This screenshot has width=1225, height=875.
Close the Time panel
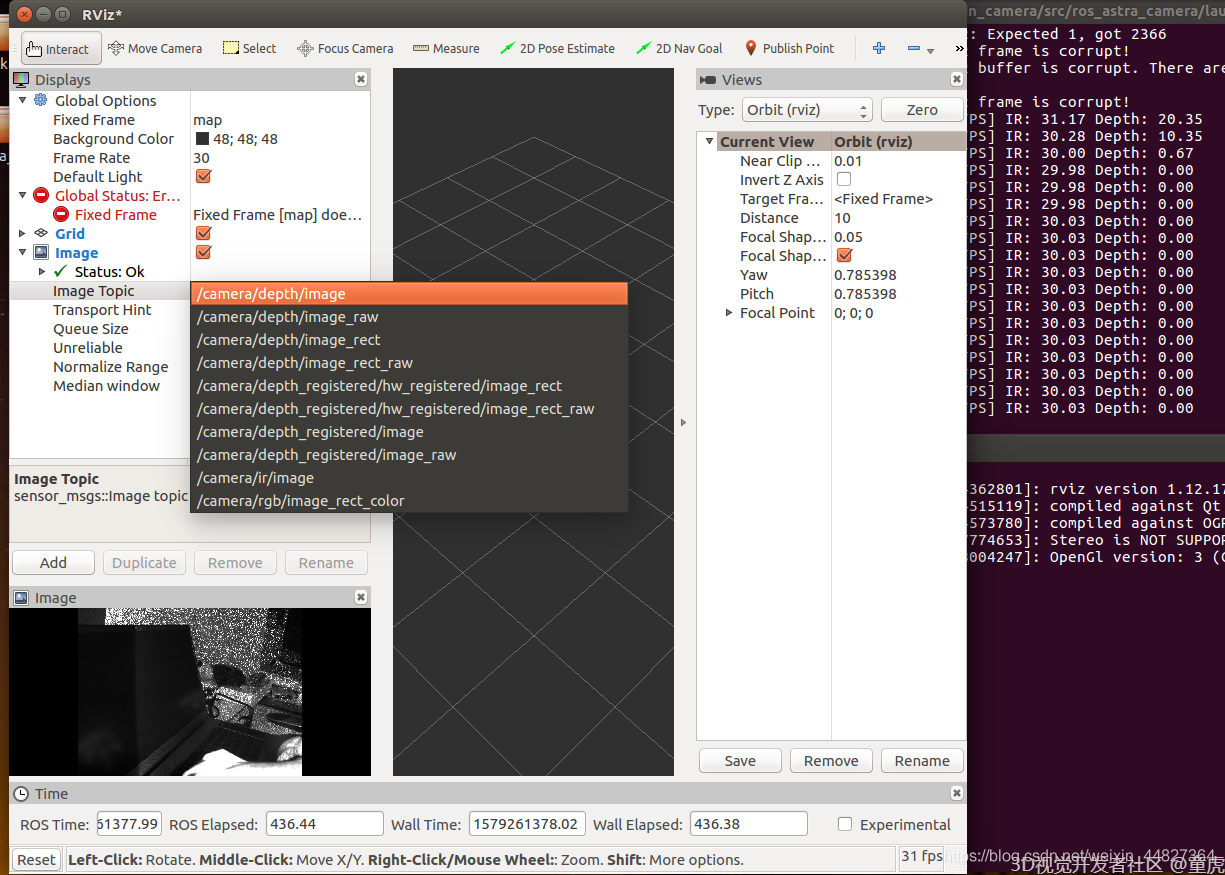[957, 793]
